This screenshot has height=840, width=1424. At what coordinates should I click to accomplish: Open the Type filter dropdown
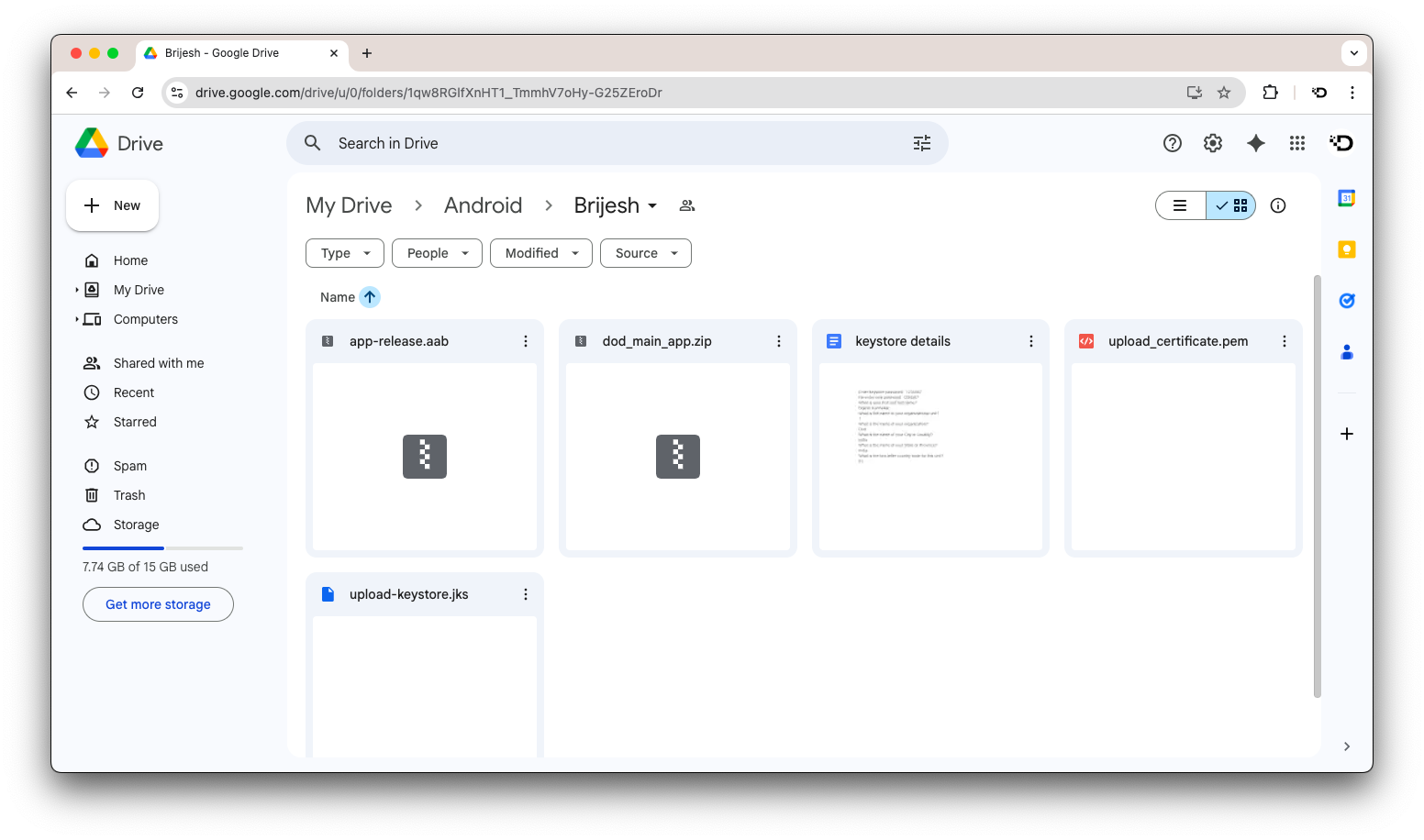click(345, 253)
